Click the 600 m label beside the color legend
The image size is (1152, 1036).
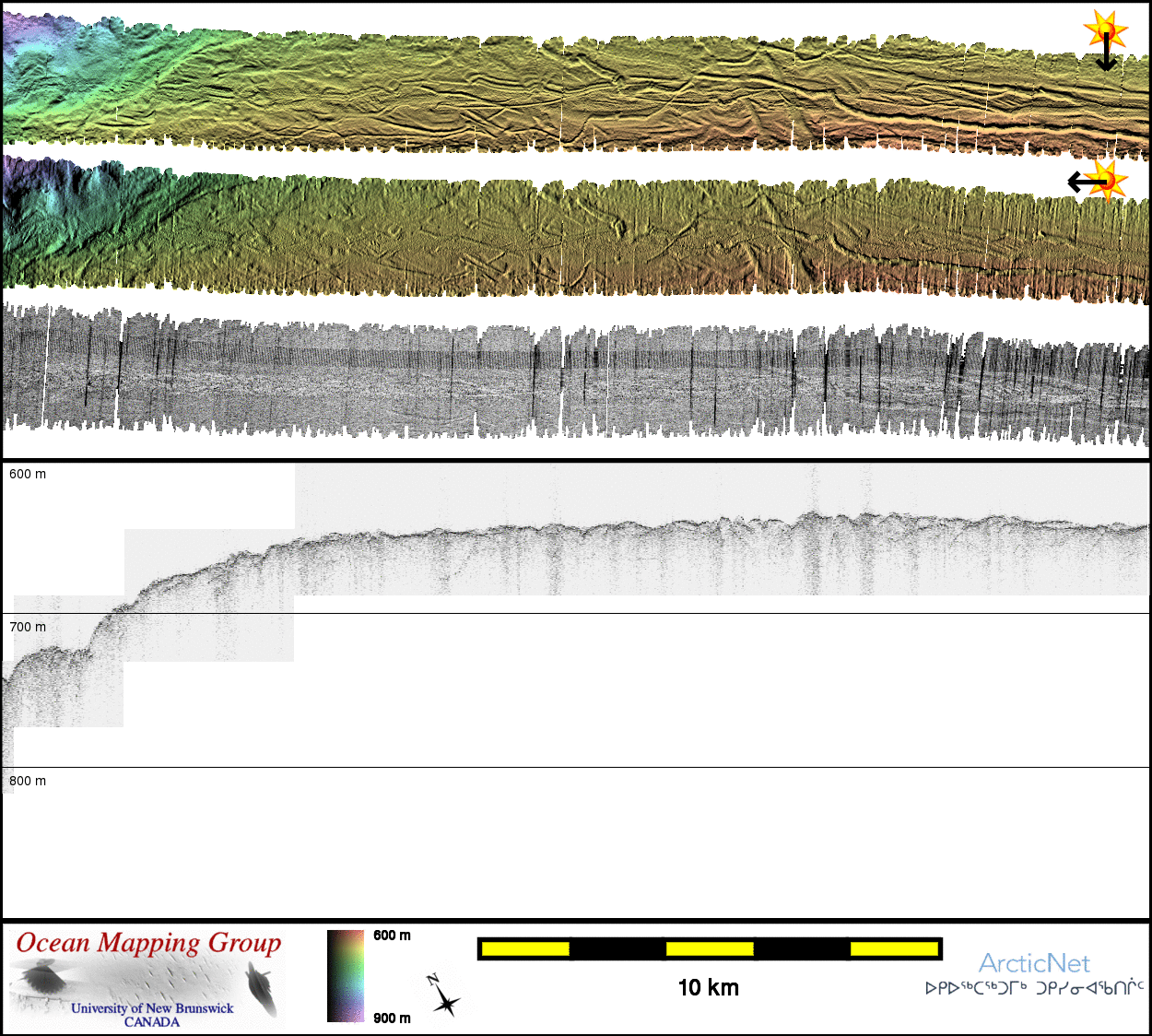pos(392,936)
